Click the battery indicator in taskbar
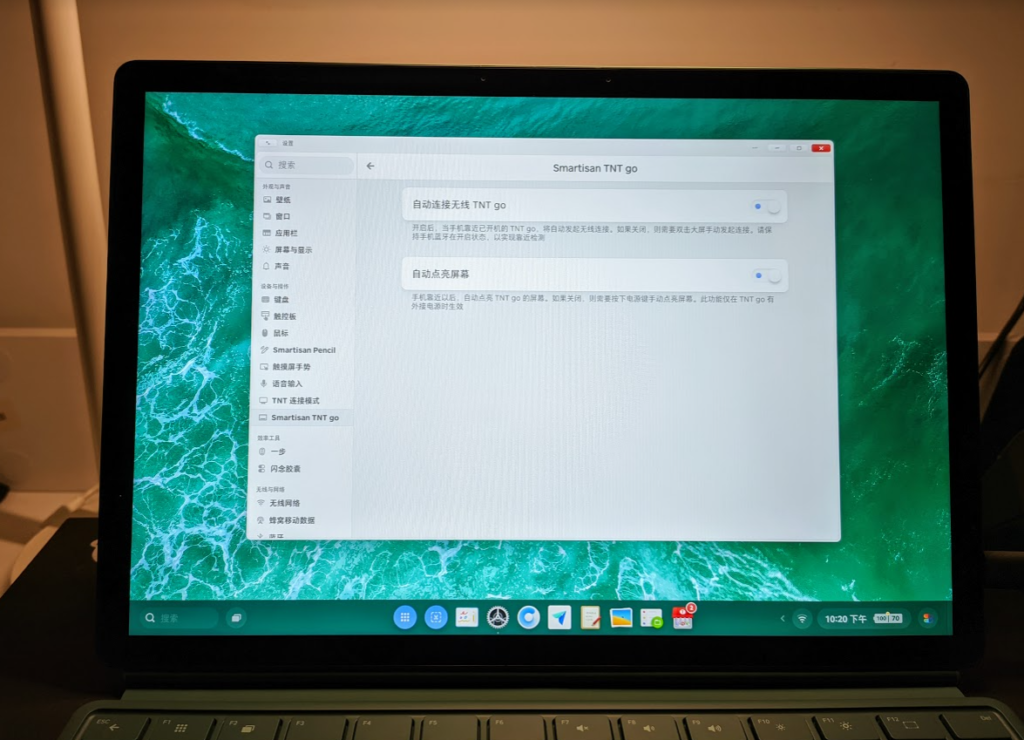The image size is (1024, 740). (888, 619)
